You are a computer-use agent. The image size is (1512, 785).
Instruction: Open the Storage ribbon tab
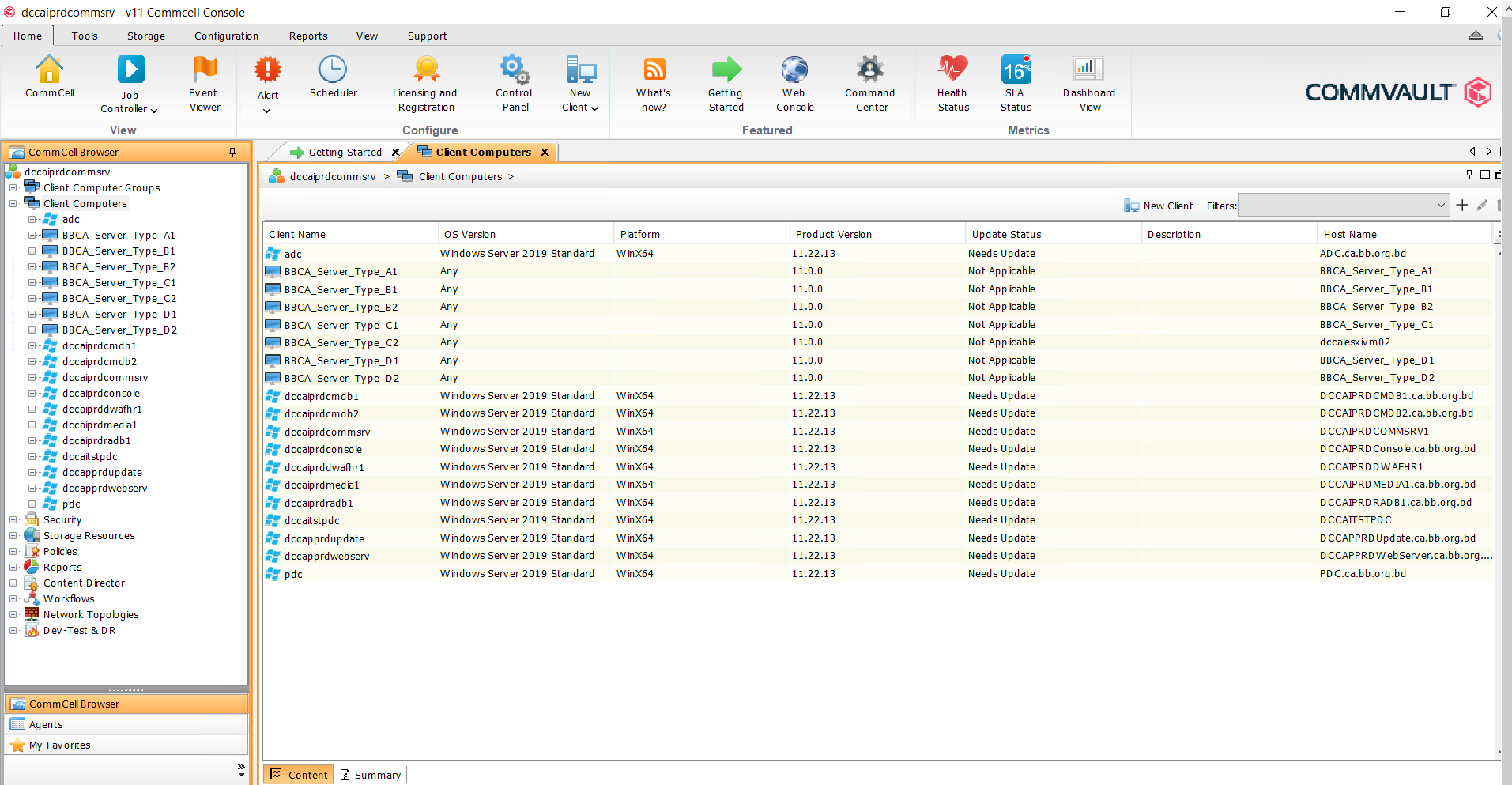[146, 36]
